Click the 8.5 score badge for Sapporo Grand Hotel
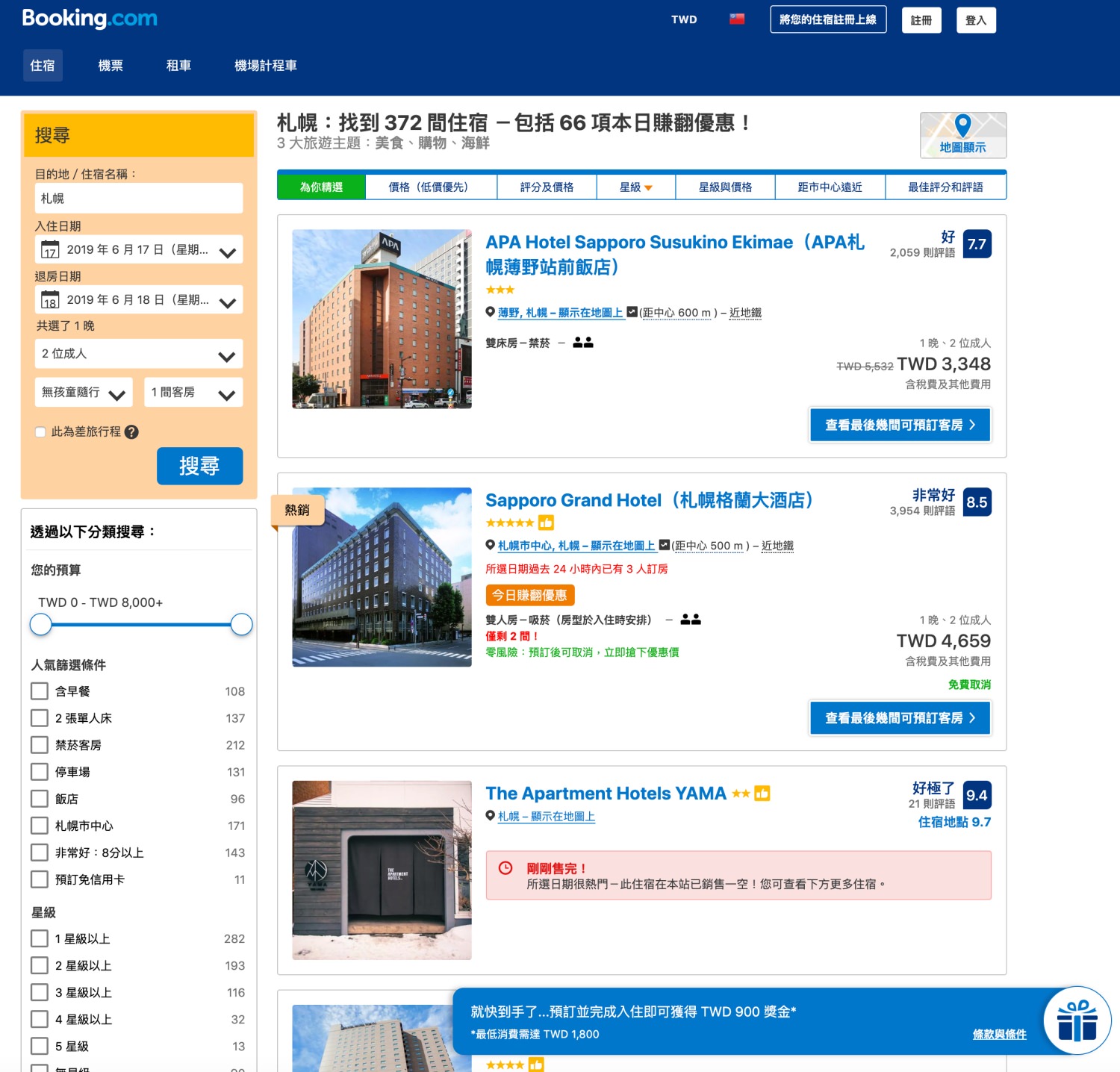Viewport: 1120px width, 1072px height. [x=977, y=502]
